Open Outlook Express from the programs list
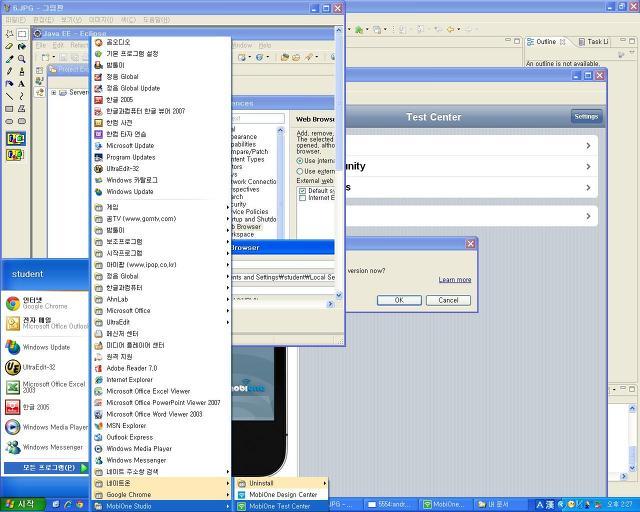The image size is (640, 512). pos(161,437)
